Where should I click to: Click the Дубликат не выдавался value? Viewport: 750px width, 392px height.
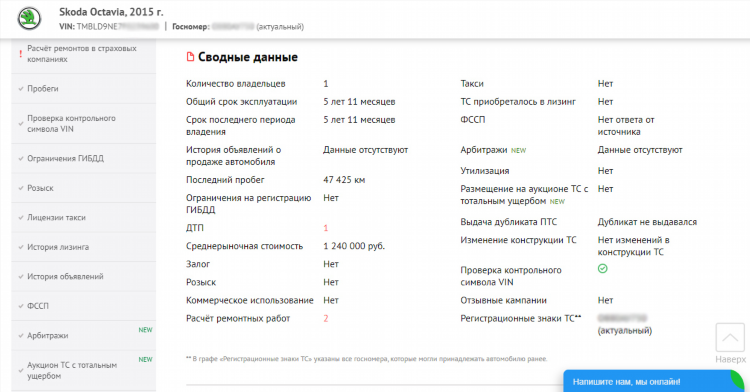pyautogui.click(x=647, y=222)
